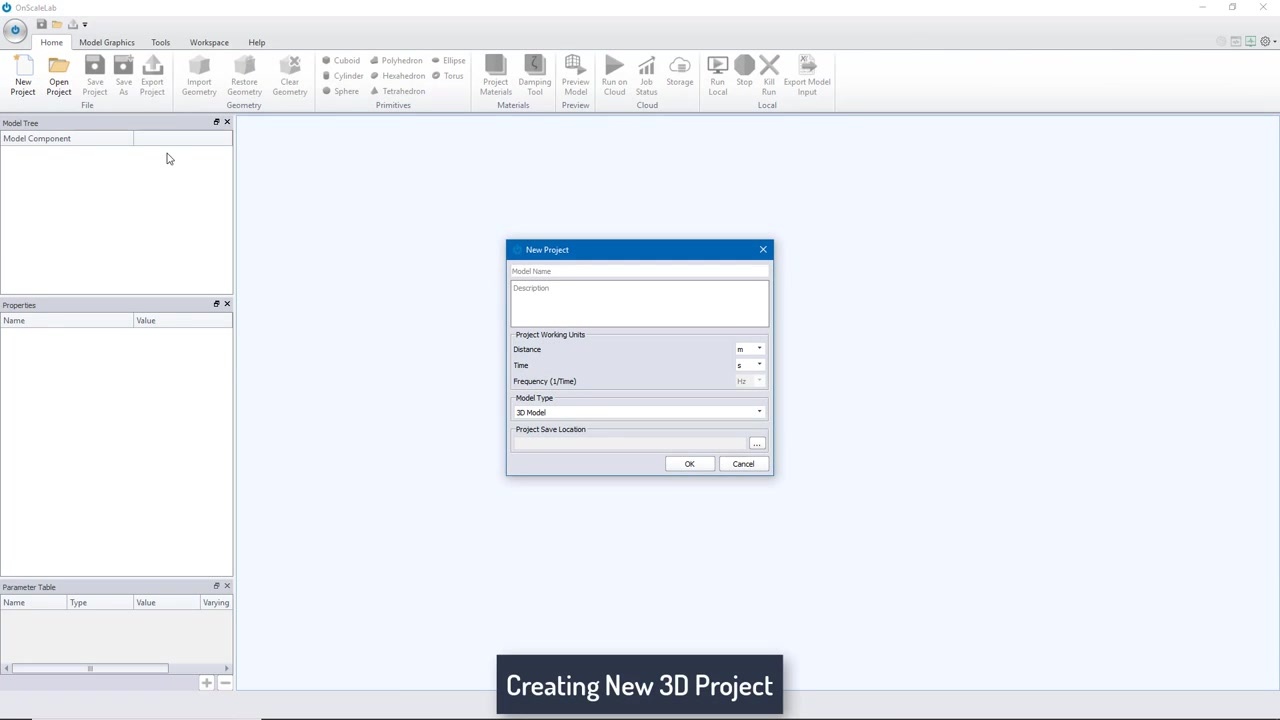1280x720 pixels.
Task: Close the Parameter Table panel
Action: pos(227,586)
